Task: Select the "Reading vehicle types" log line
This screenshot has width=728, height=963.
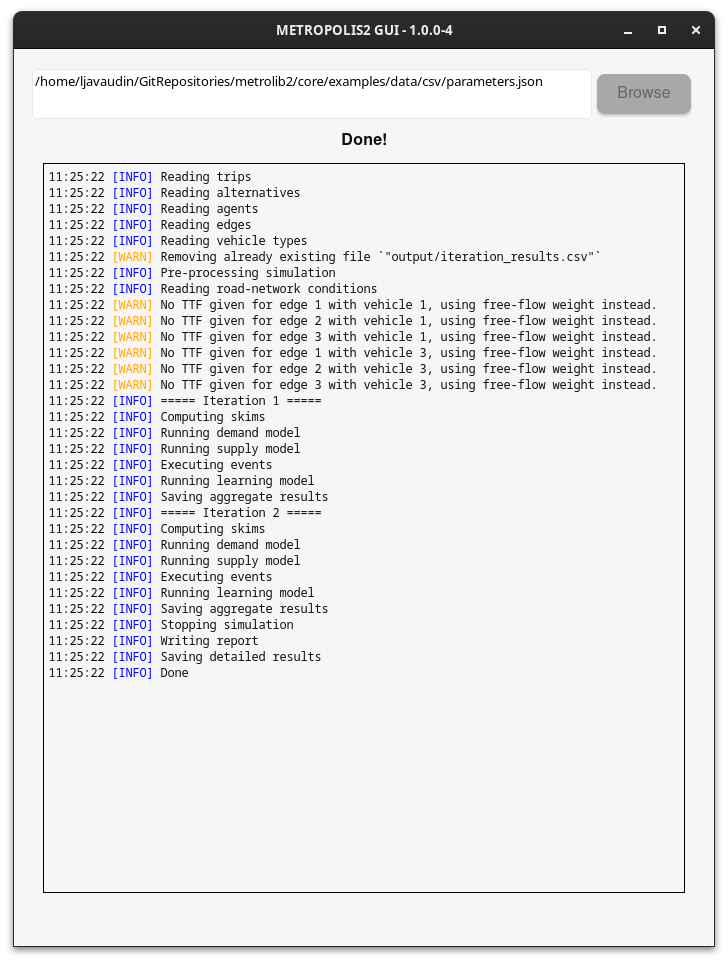Action: (x=178, y=241)
